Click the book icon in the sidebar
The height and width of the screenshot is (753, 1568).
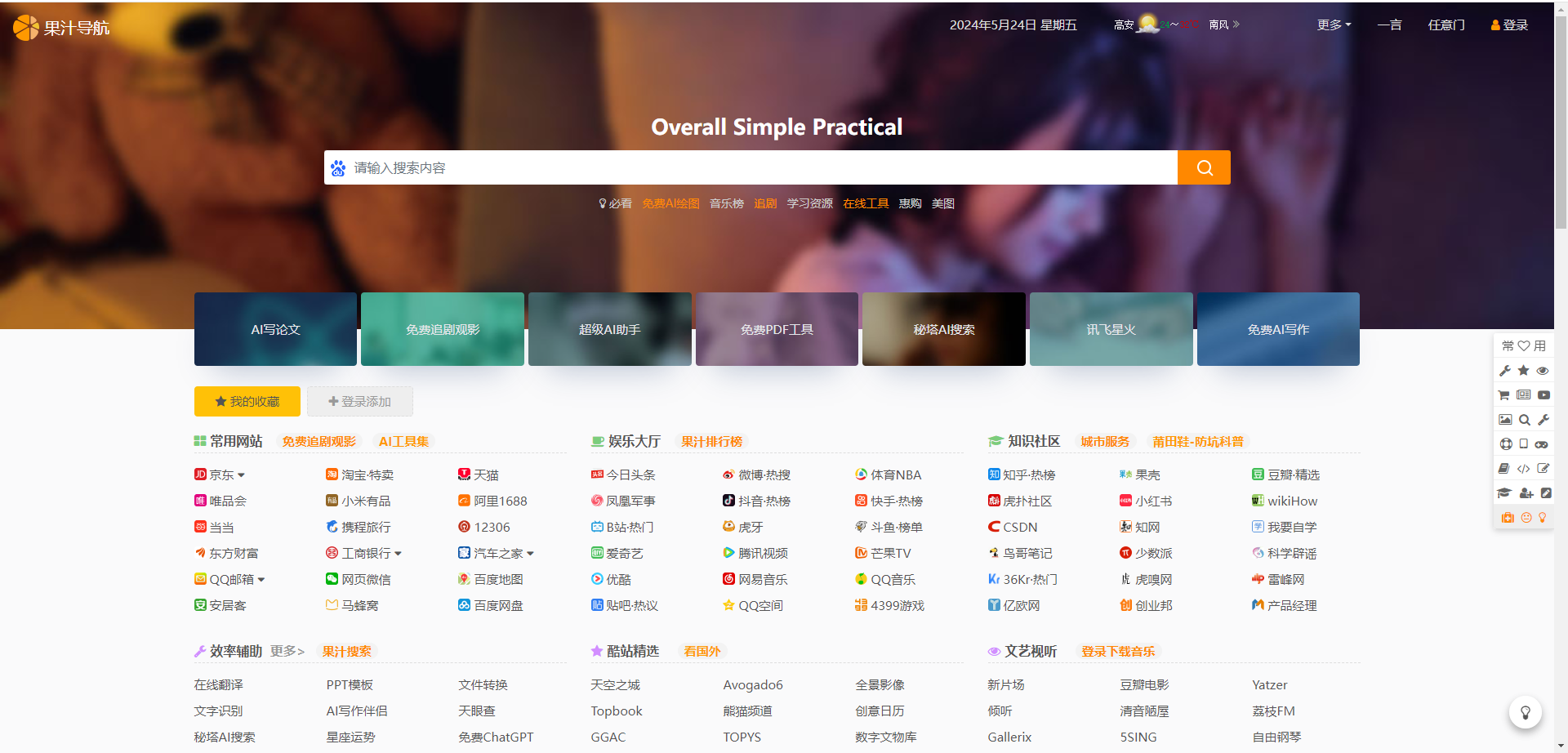pyautogui.click(x=1504, y=469)
